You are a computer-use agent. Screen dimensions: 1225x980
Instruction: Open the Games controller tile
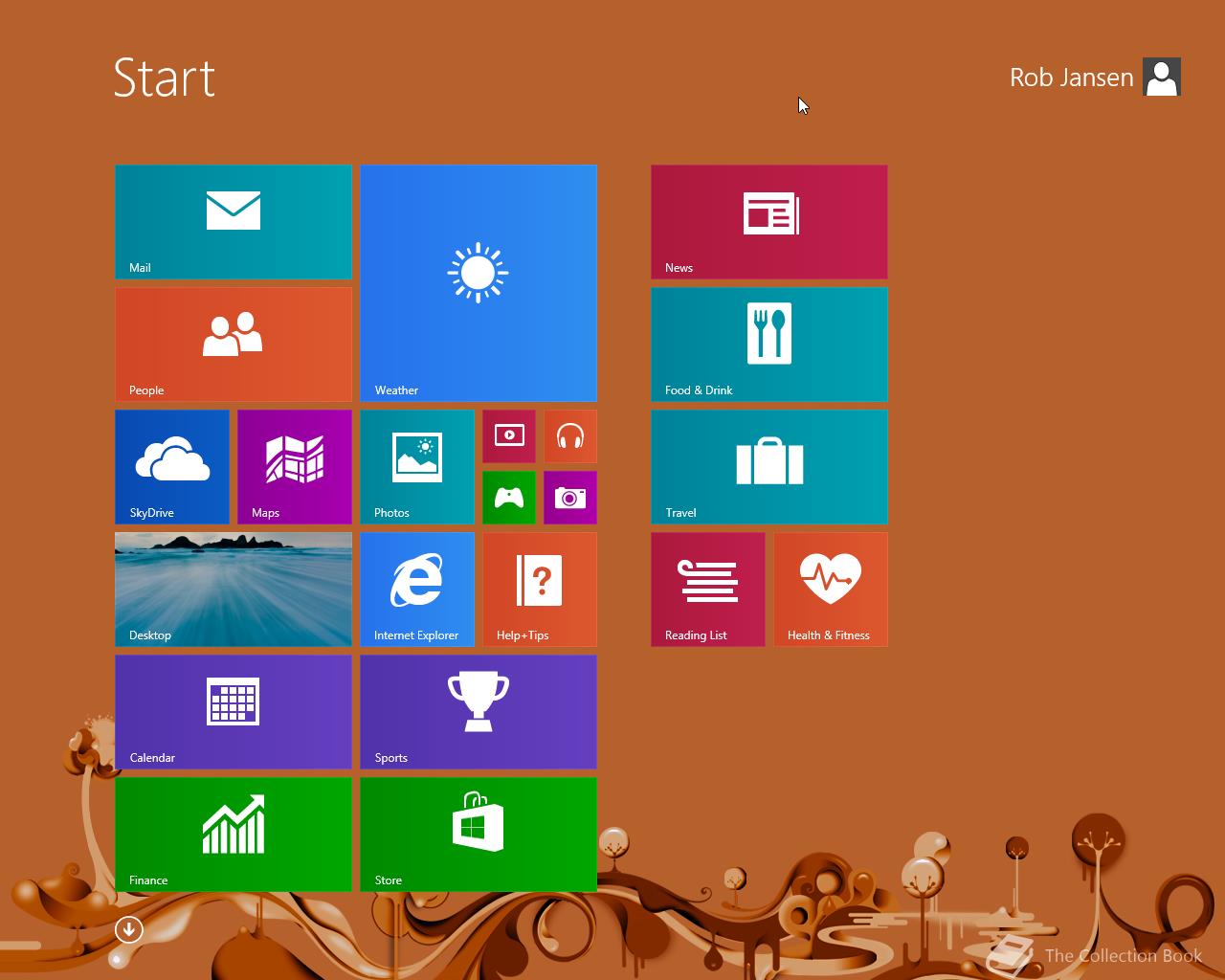click(509, 498)
